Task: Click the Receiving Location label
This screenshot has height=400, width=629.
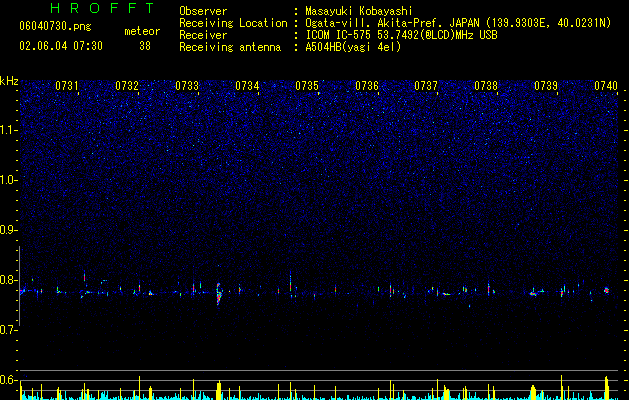Action: point(233,23)
